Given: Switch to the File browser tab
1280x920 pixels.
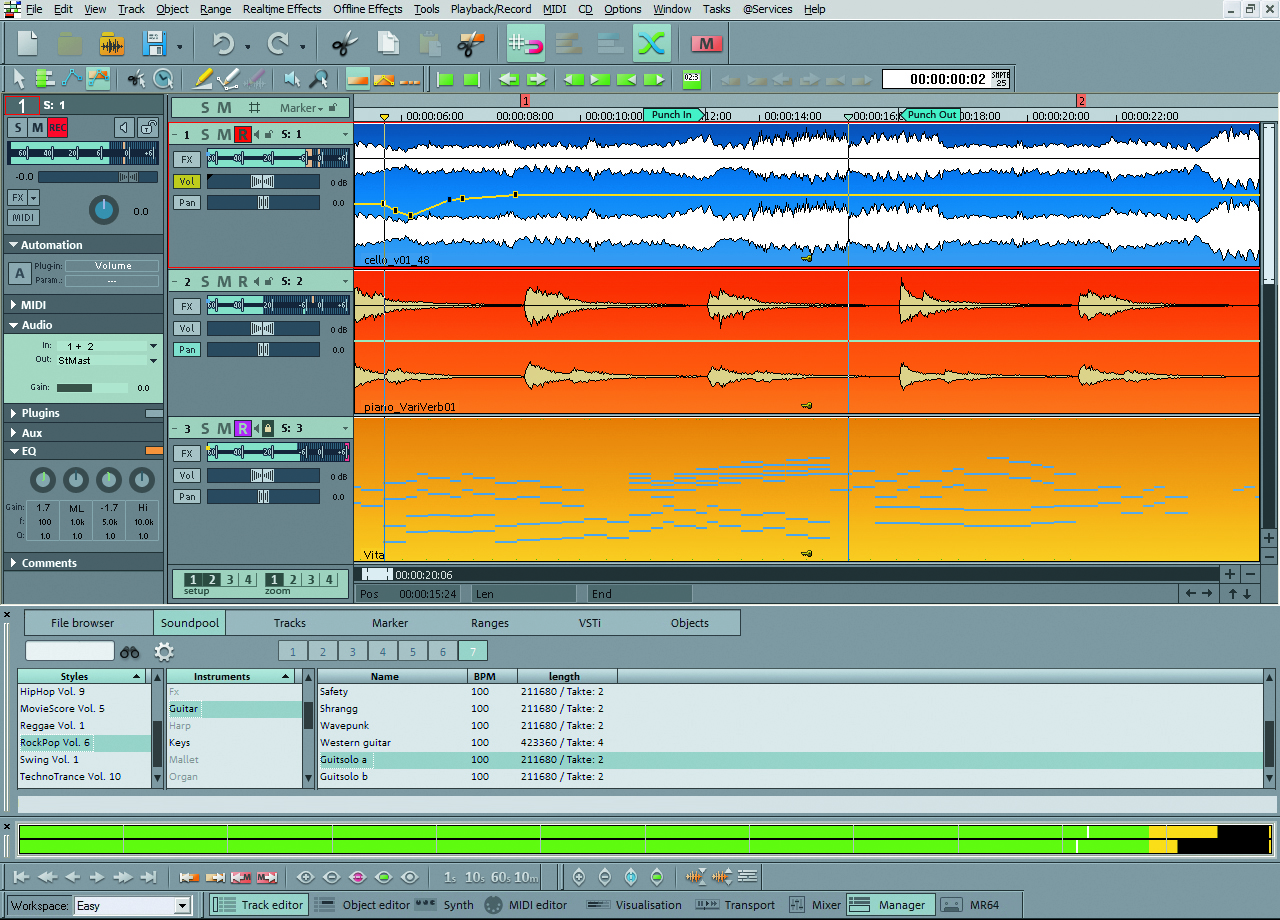Looking at the screenshot, I should pyautogui.click(x=83, y=623).
